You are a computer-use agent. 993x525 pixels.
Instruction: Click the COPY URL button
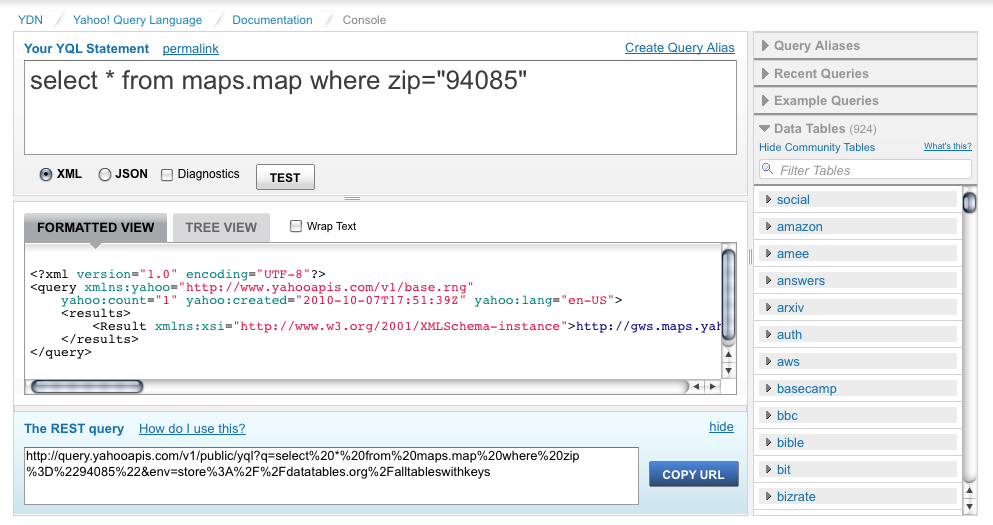click(693, 474)
